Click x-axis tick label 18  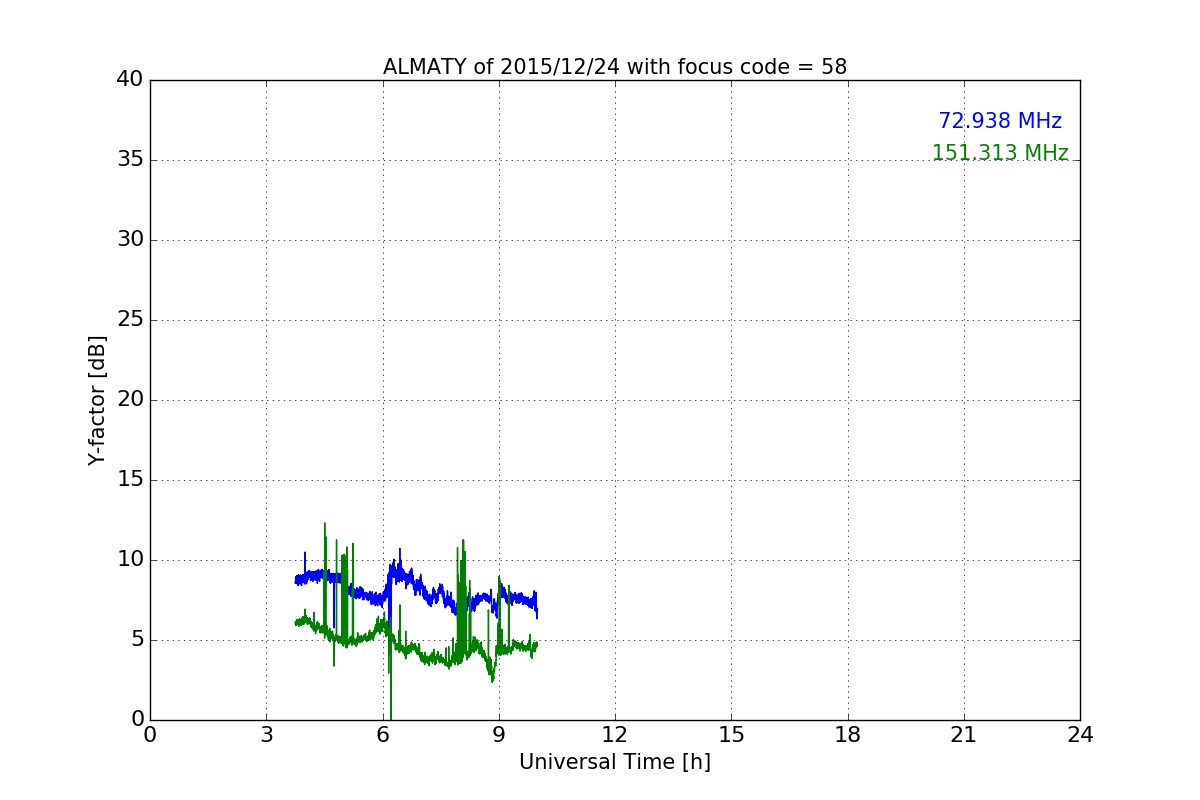click(x=848, y=735)
